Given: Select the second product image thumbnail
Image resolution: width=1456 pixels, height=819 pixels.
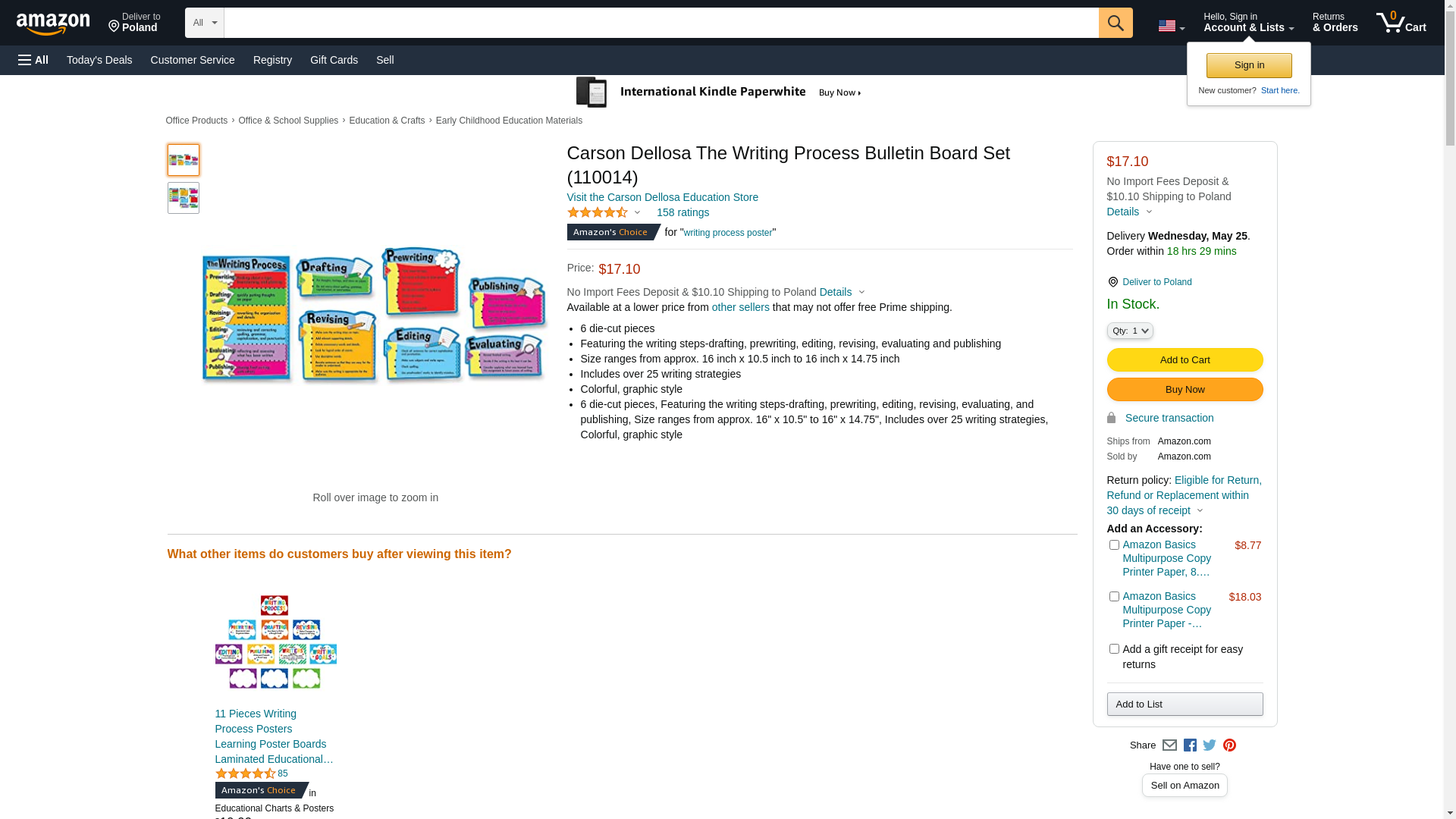Looking at the screenshot, I should click(184, 198).
